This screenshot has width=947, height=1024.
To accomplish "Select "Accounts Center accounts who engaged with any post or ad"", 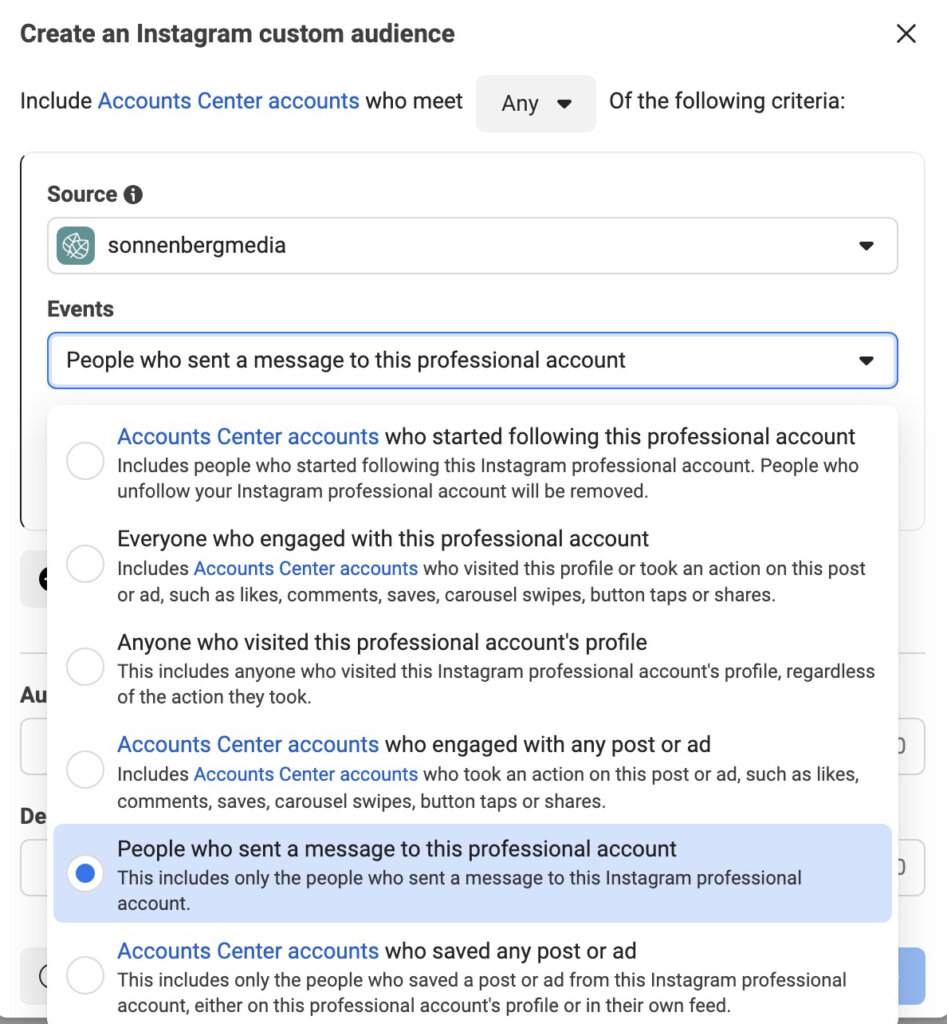I will point(85,769).
